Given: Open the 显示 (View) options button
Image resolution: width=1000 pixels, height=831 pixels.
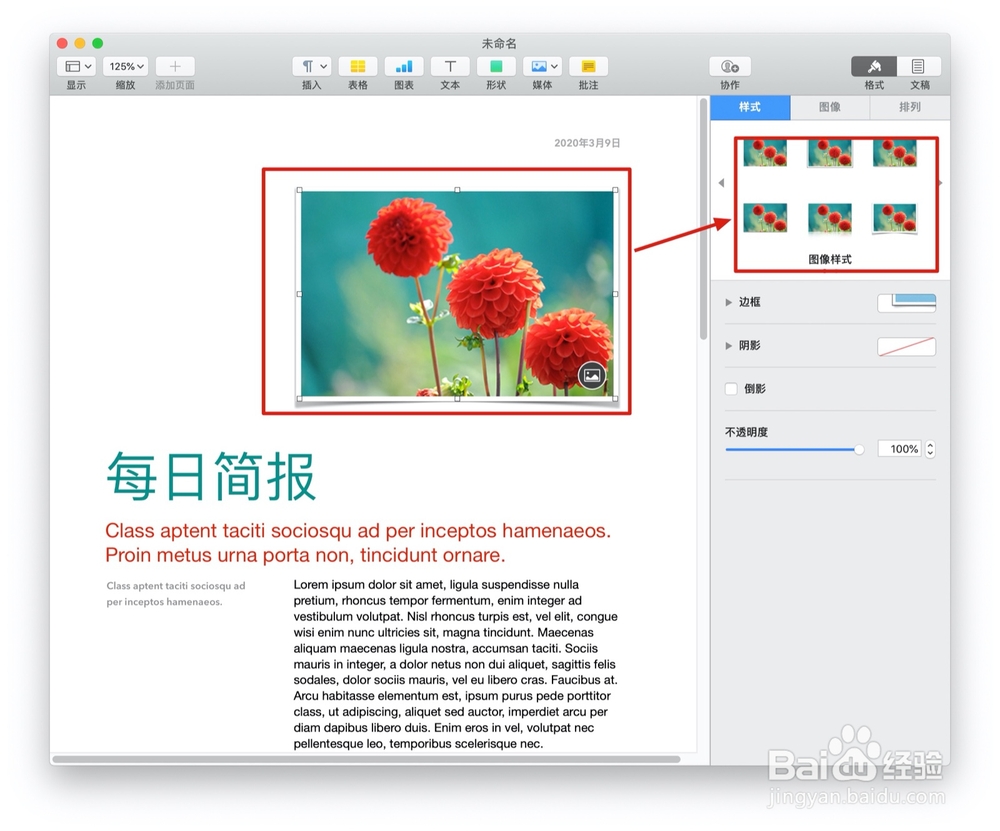Looking at the screenshot, I should [x=76, y=66].
